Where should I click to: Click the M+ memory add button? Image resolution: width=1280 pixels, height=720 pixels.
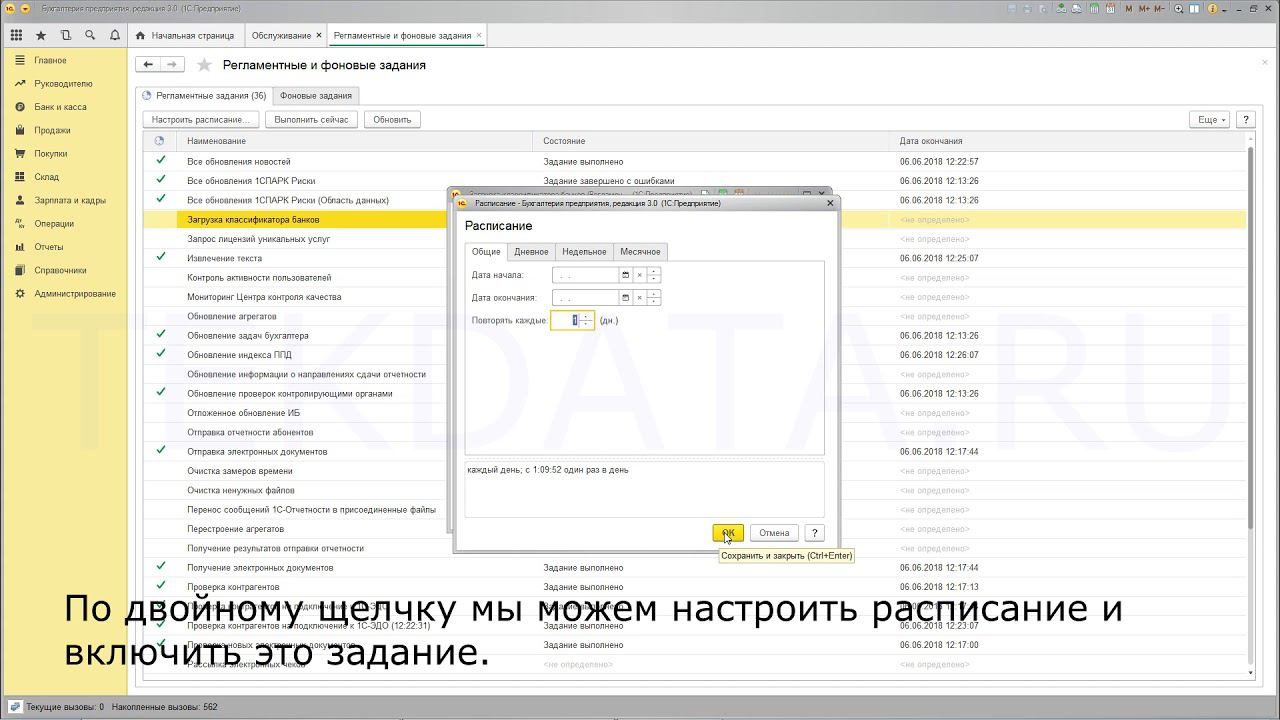coord(1144,8)
